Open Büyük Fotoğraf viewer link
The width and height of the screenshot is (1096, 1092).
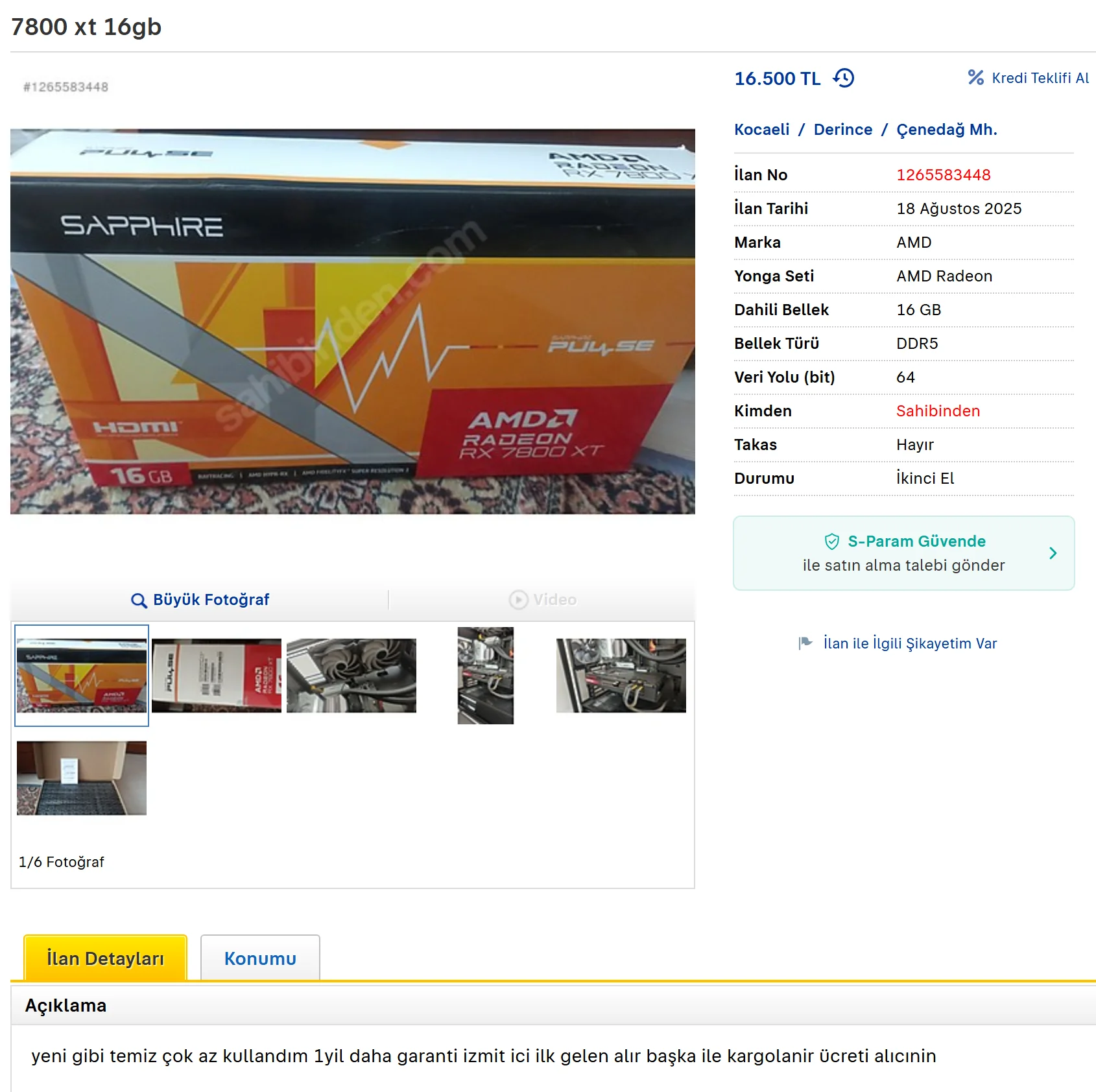click(x=211, y=600)
